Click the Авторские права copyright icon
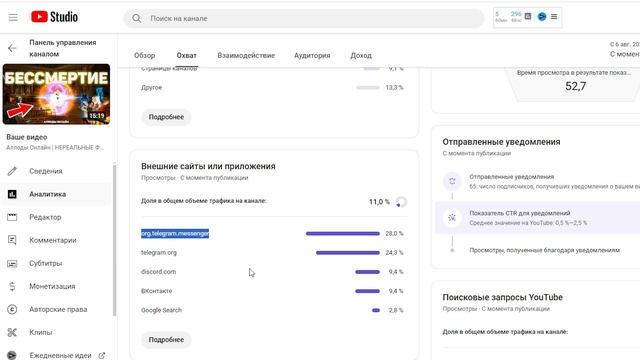 (12, 309)
